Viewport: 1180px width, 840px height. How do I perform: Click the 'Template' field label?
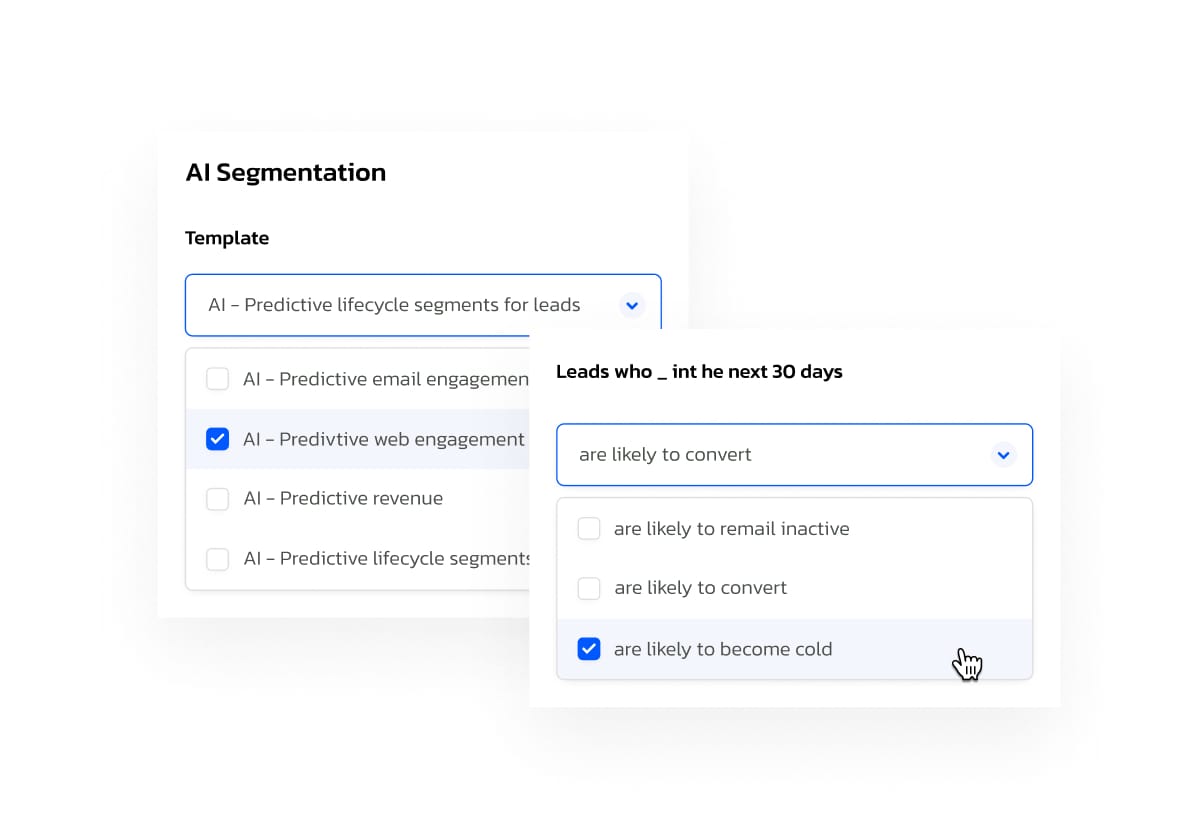pos(227,238)
